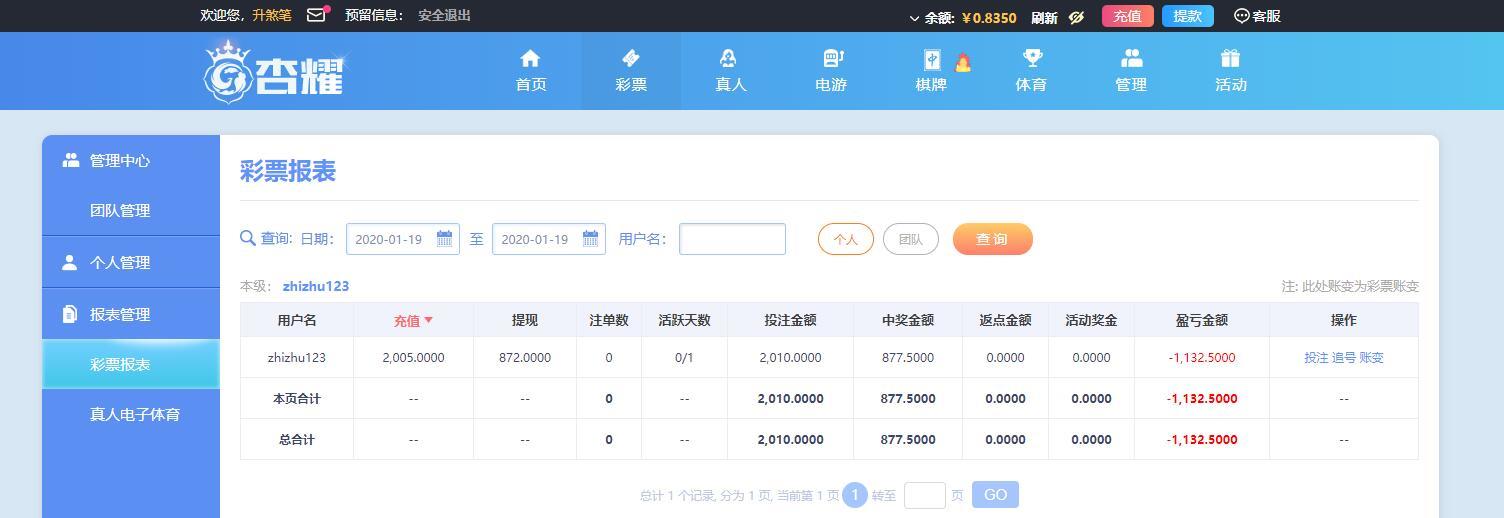The width and height of the screenshot is (1504, 518).
Task: Focus the 用户名 username input
Action: pos(732,239)
